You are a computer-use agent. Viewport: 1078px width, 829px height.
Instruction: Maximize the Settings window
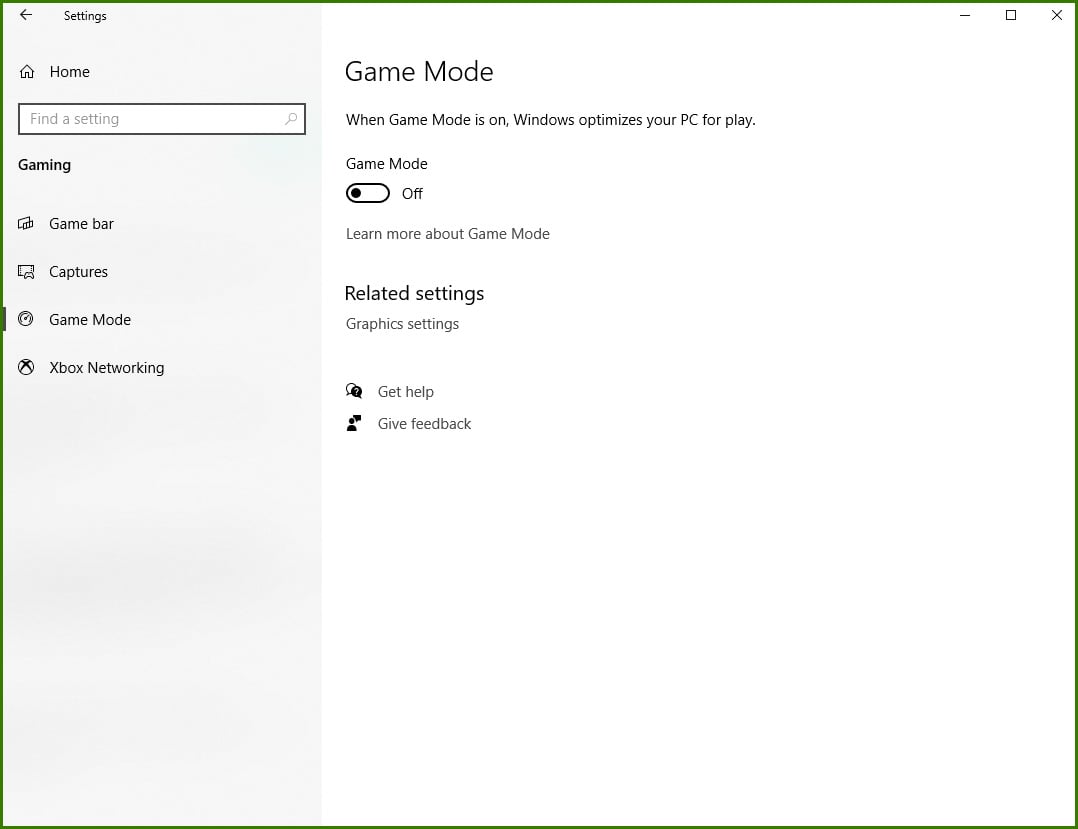tap(1011, 15)
